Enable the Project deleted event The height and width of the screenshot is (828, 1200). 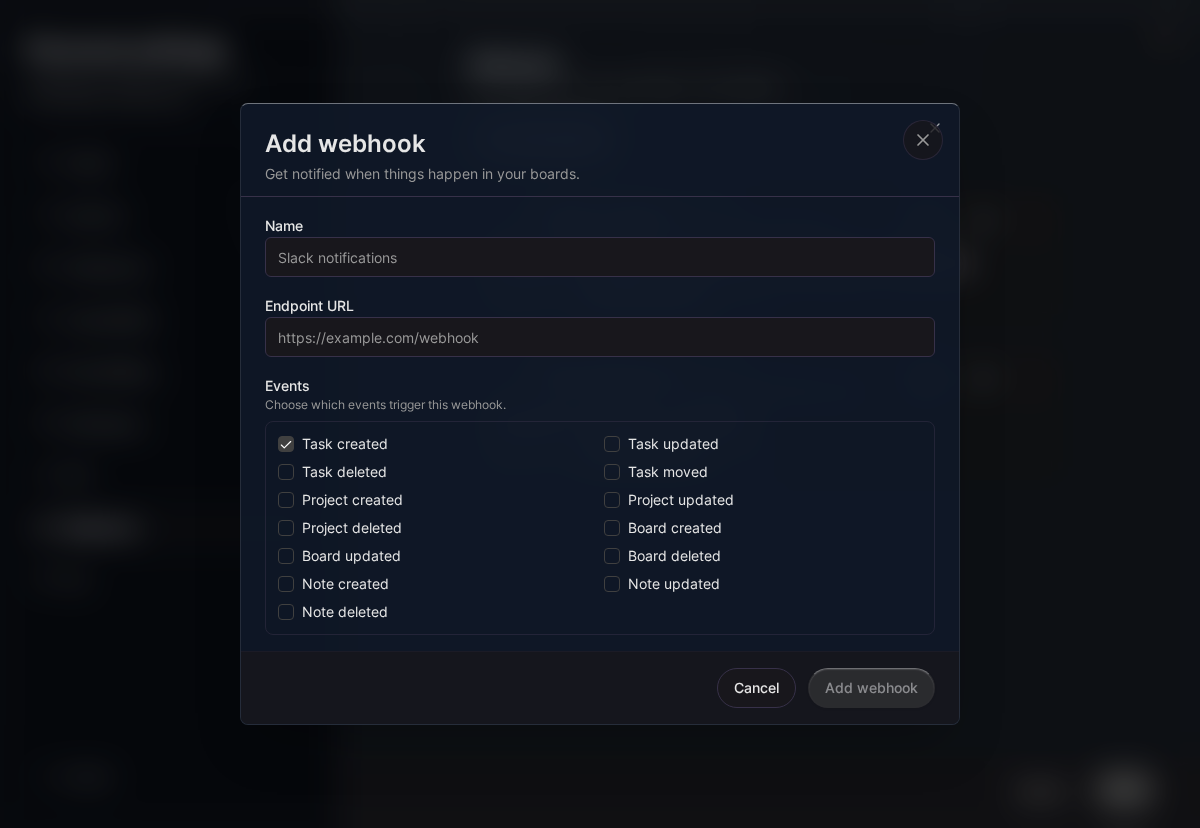click(x=286, y=528)
